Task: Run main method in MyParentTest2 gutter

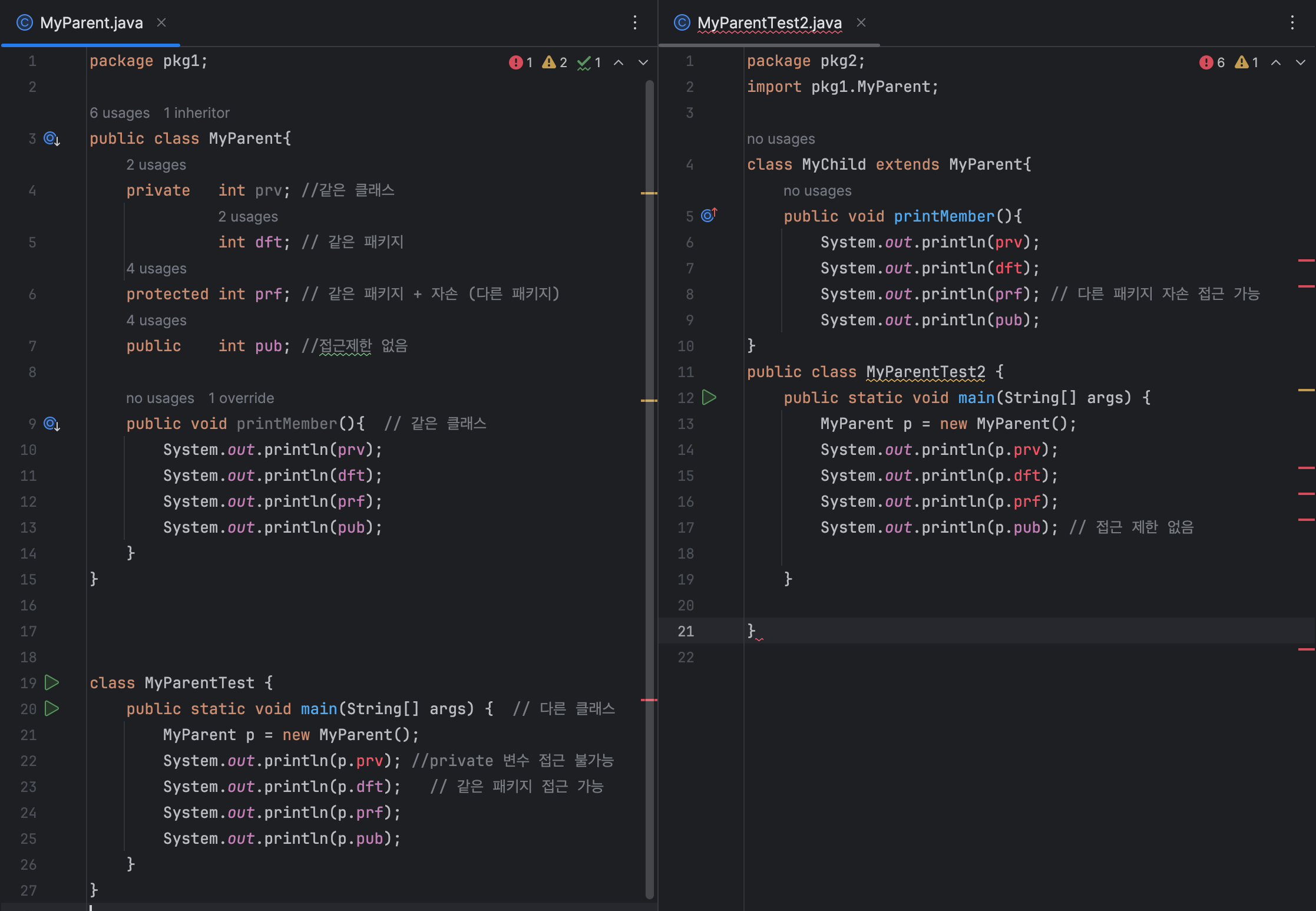Action: pos(709,398)
